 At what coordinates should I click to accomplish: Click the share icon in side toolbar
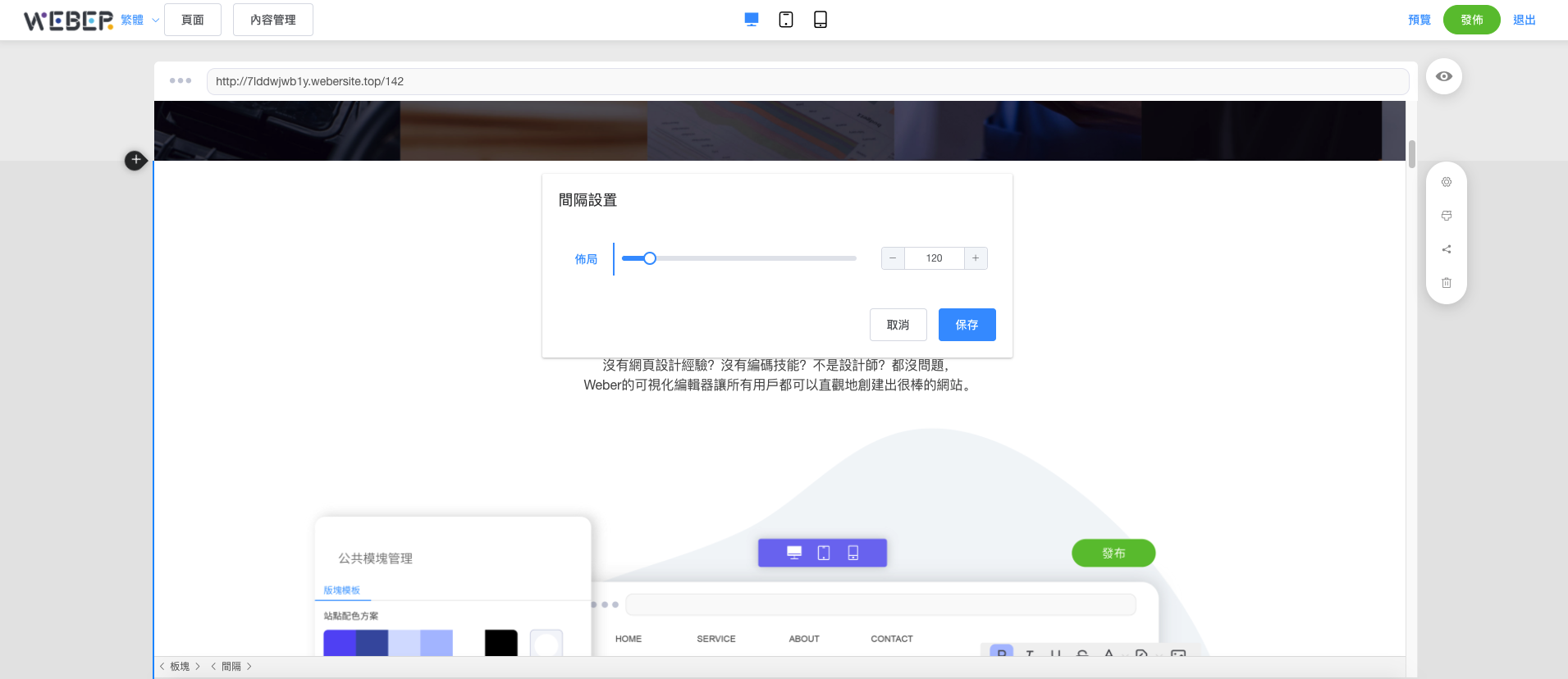(x=1447, y=249)
